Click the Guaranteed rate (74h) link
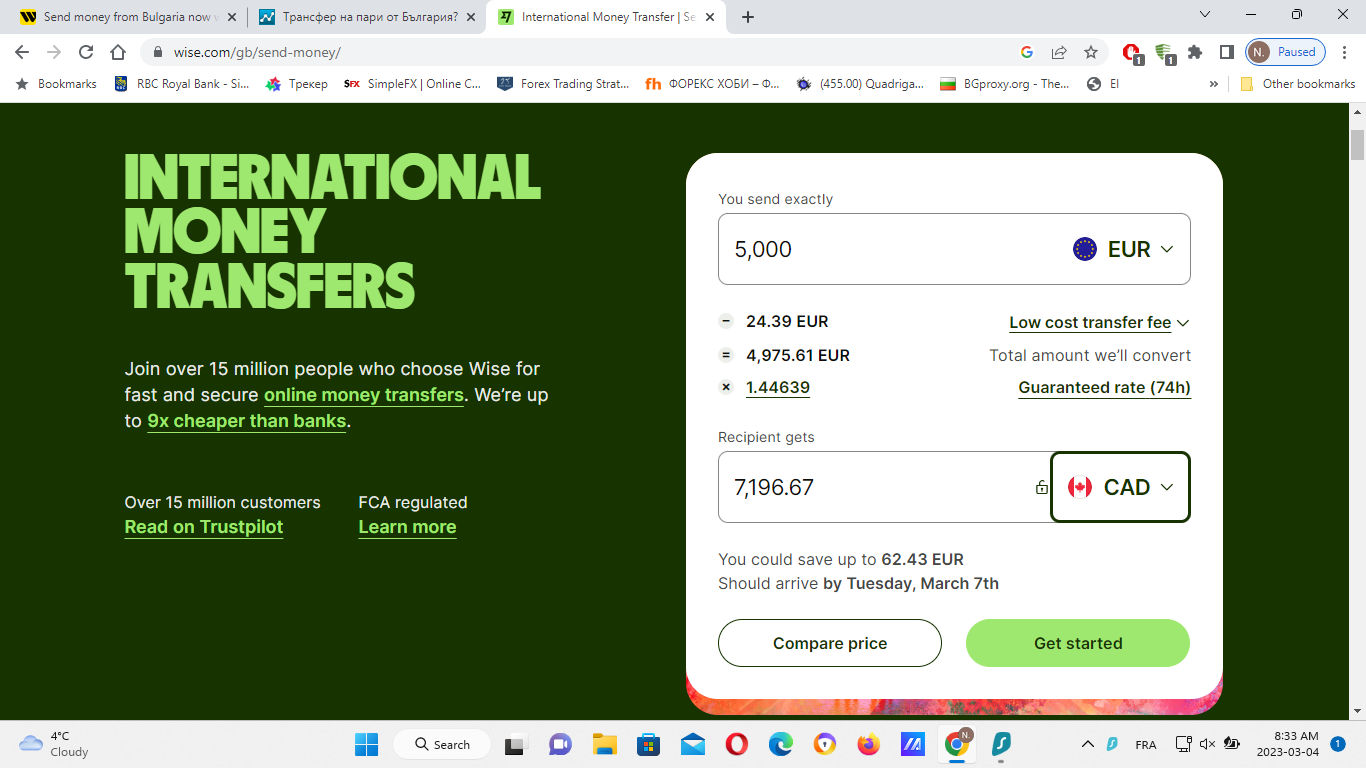 tap(1104, 388)
